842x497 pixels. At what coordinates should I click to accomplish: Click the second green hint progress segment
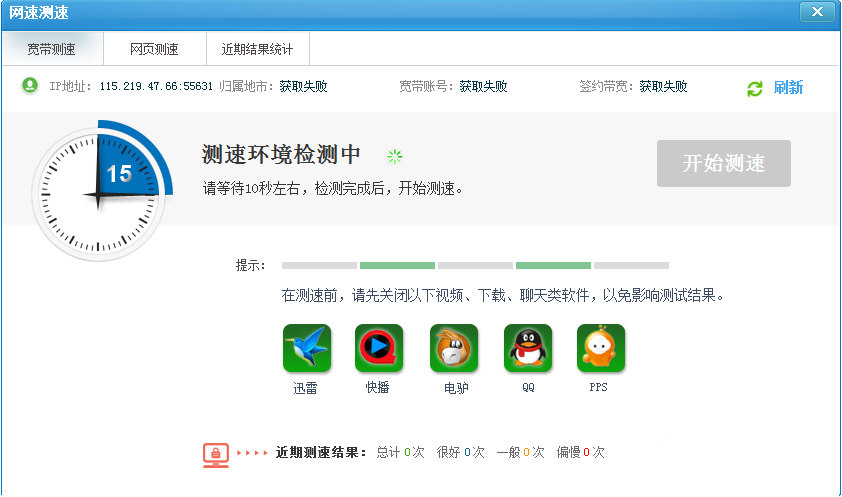point(397,265)
